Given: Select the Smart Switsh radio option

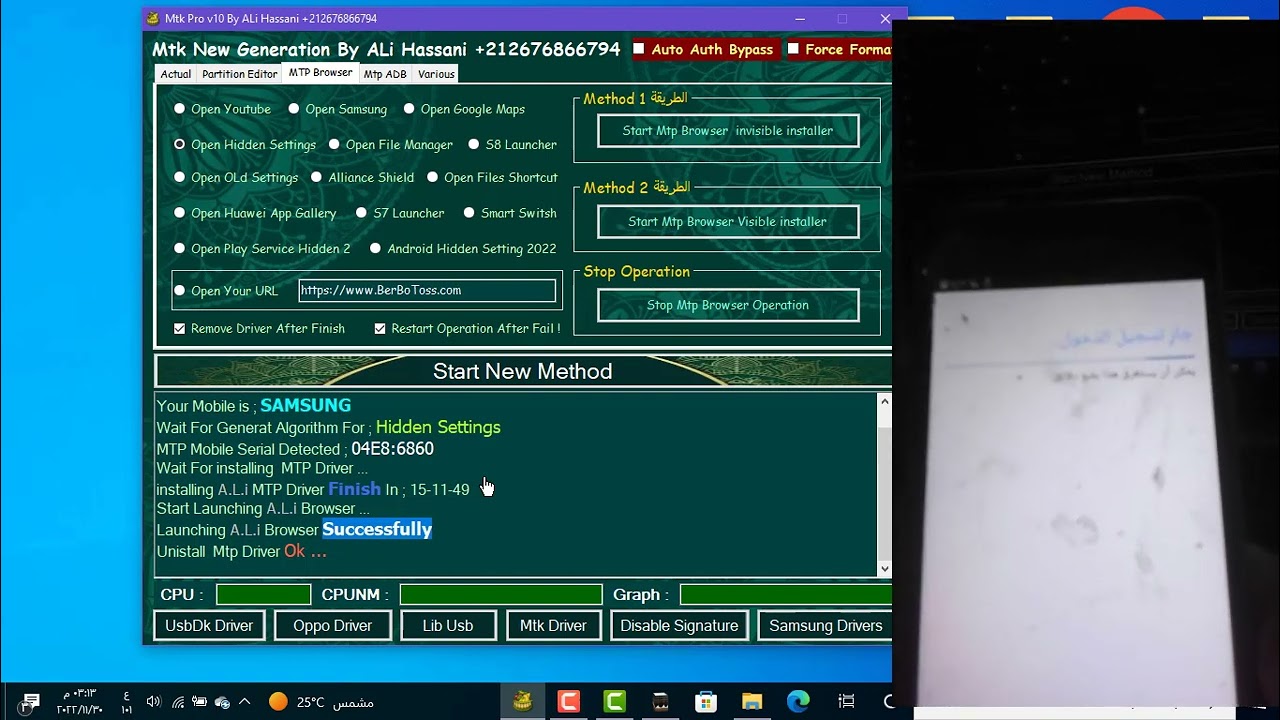Looking at the screenshot, I should [x=469, y=213].
